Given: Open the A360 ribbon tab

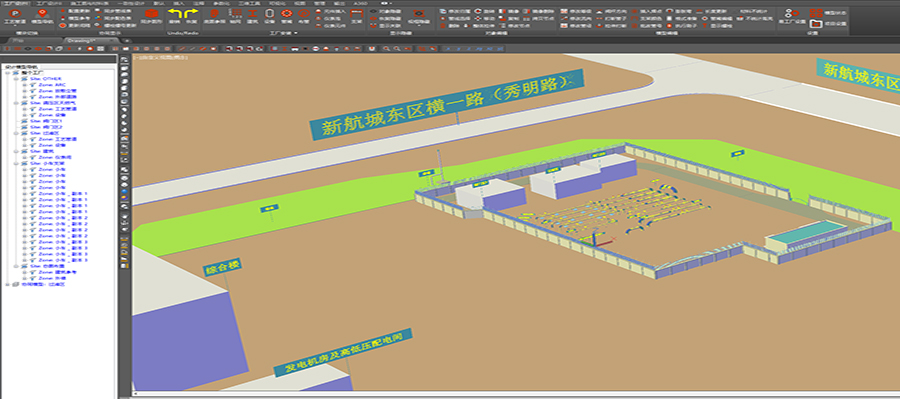Looking at the screenshot, I should point(360,3).
